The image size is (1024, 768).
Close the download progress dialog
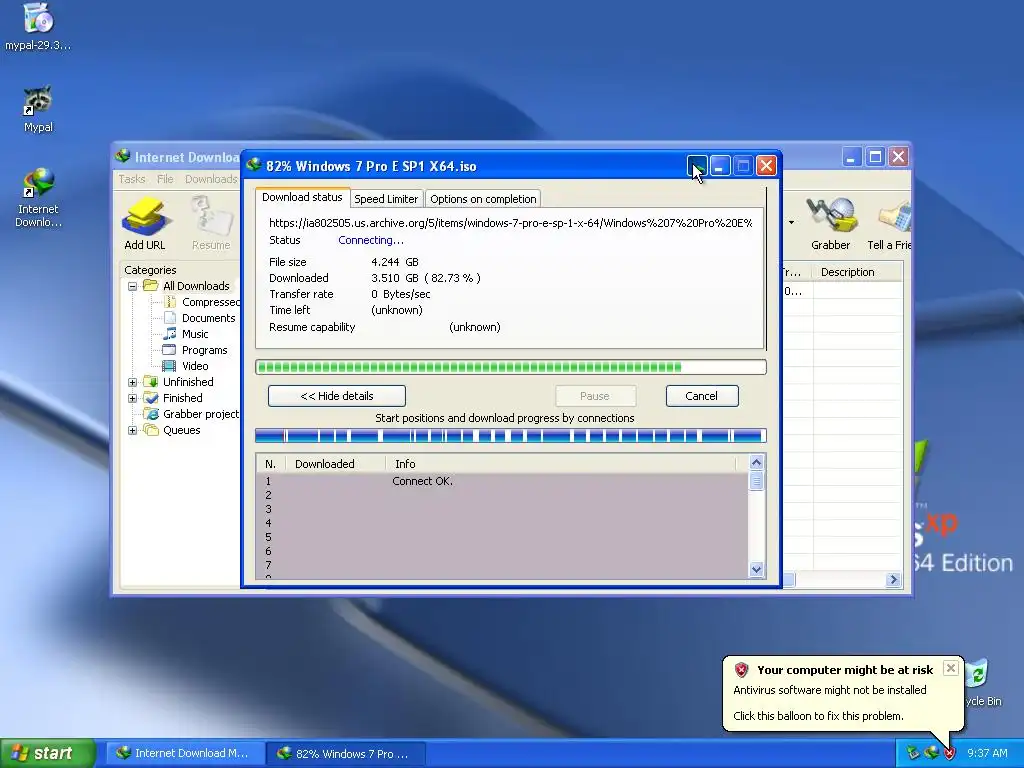(x=766, y=166)
